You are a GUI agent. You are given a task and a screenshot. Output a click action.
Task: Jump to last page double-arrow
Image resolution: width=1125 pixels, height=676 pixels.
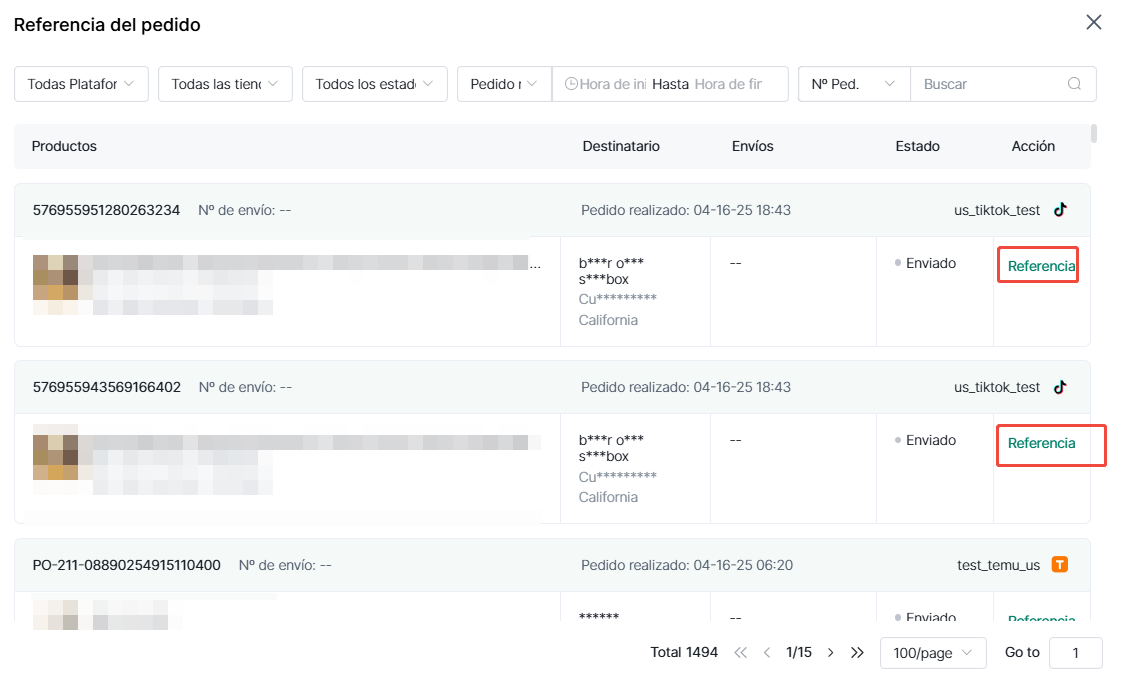pos(857,653)
